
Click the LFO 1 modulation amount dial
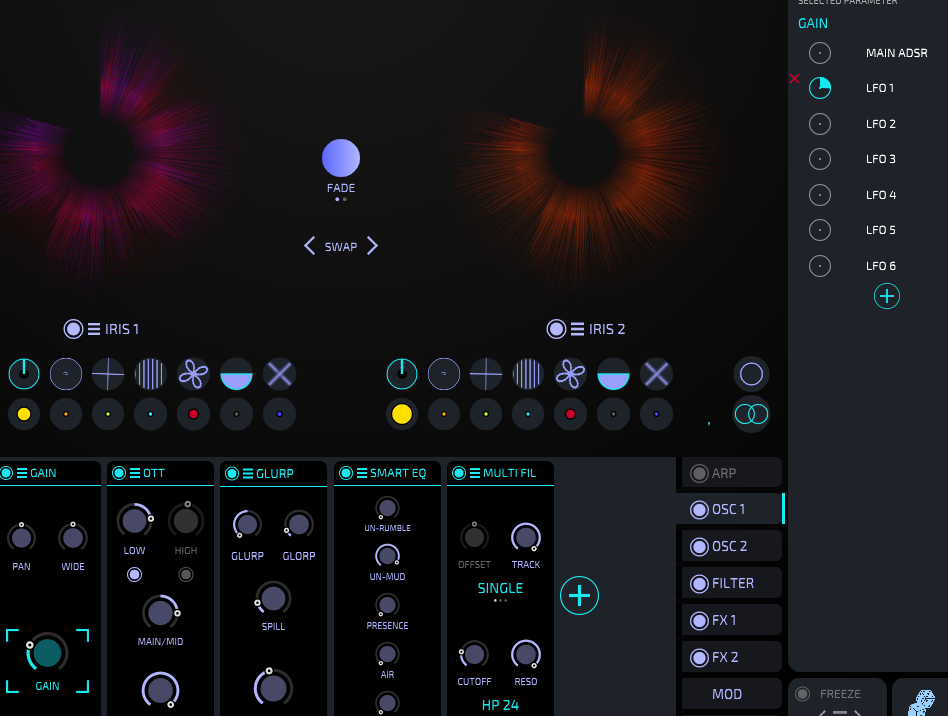click(820, 88)
